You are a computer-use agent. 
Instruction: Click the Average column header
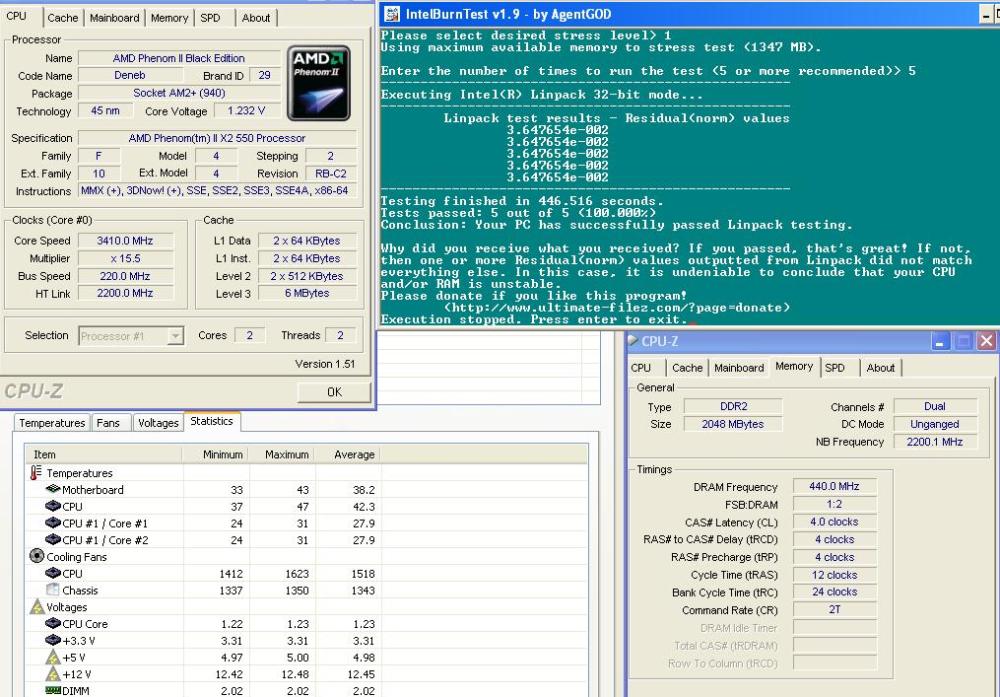click(x=348, y=454)
